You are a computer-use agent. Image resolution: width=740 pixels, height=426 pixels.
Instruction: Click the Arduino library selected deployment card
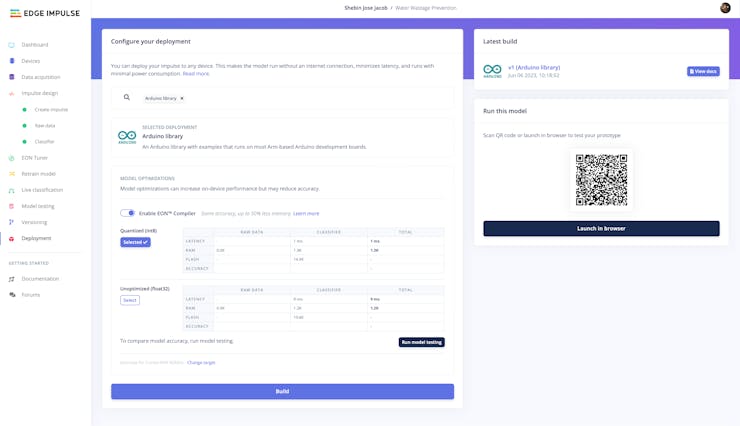[282, 137]
